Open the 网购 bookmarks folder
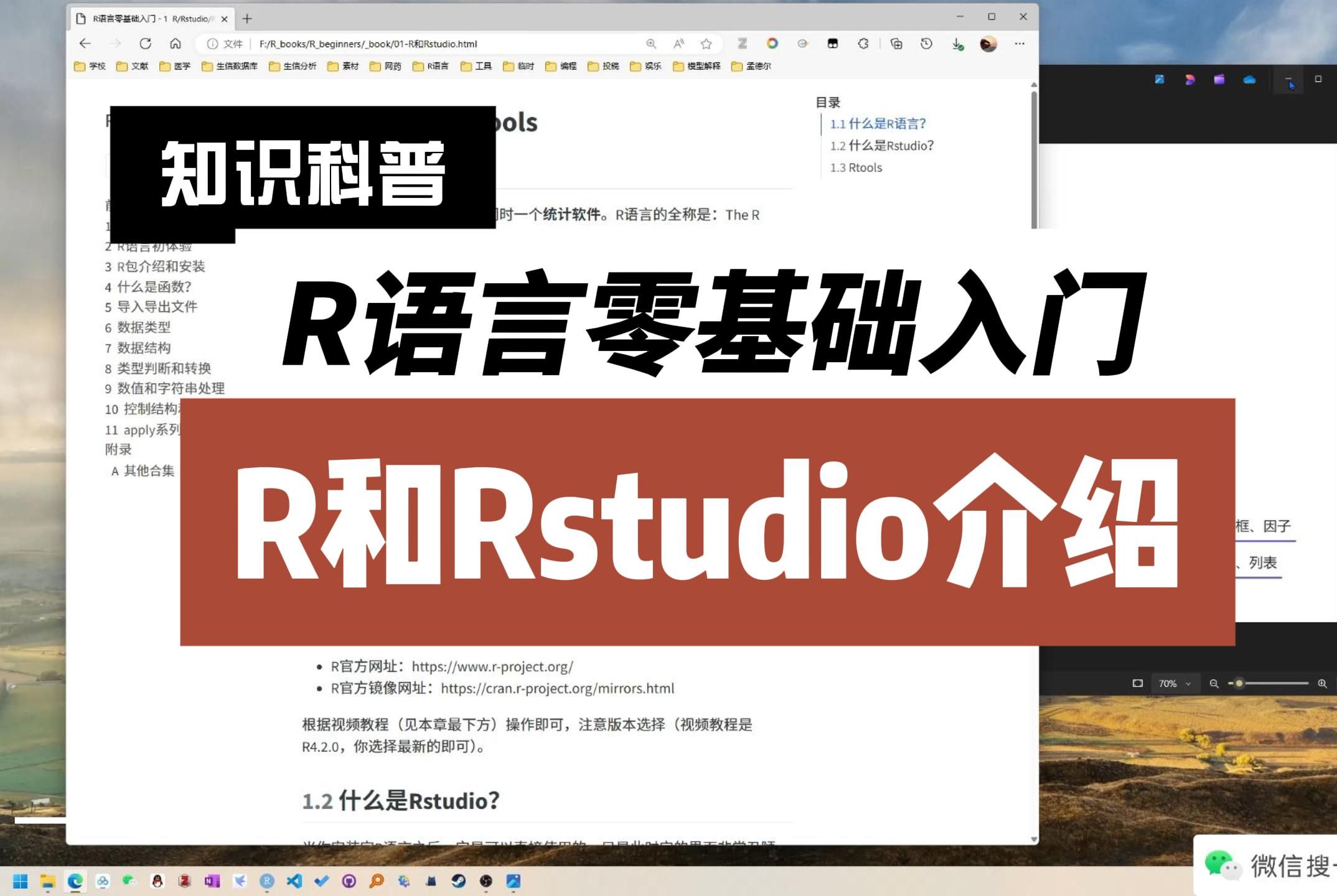Screen dimensions: 1337x896 pos(385,66)
